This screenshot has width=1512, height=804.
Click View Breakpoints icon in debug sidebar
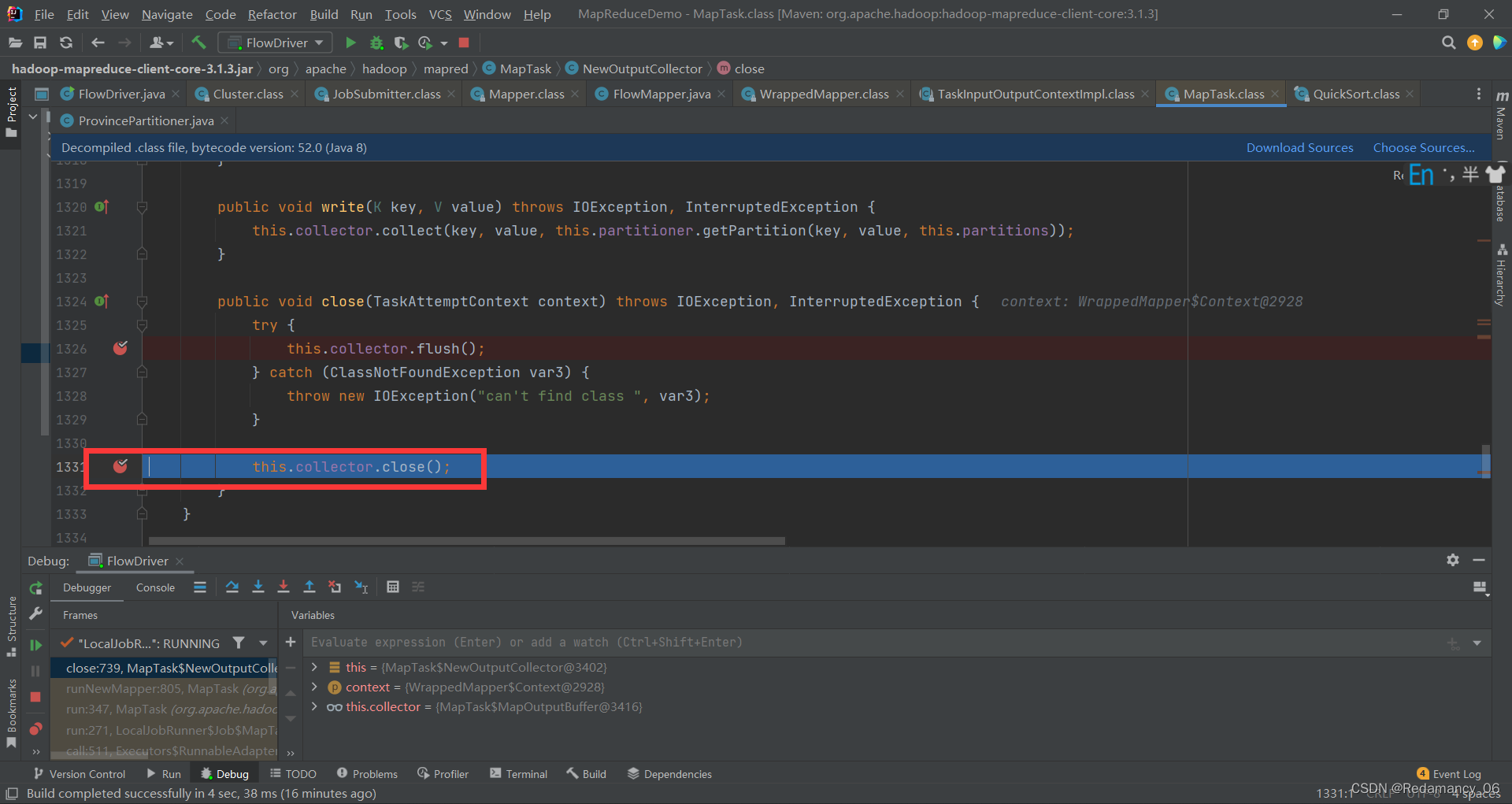click(35, 729)
